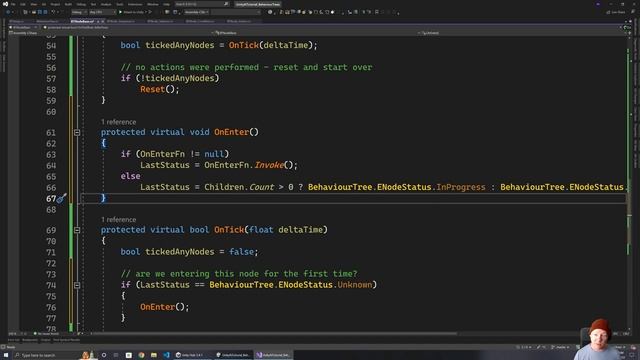The image size is (640, 360).
Task: Open the Any CPU platform dropdown
Action: click(102, 12)
